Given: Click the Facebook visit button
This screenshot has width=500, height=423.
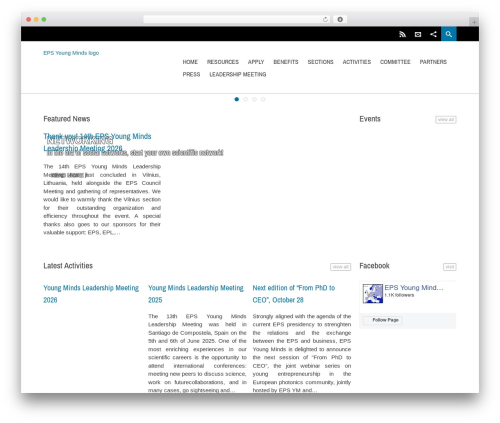Looking at the screenshot, I should point(450,267).
